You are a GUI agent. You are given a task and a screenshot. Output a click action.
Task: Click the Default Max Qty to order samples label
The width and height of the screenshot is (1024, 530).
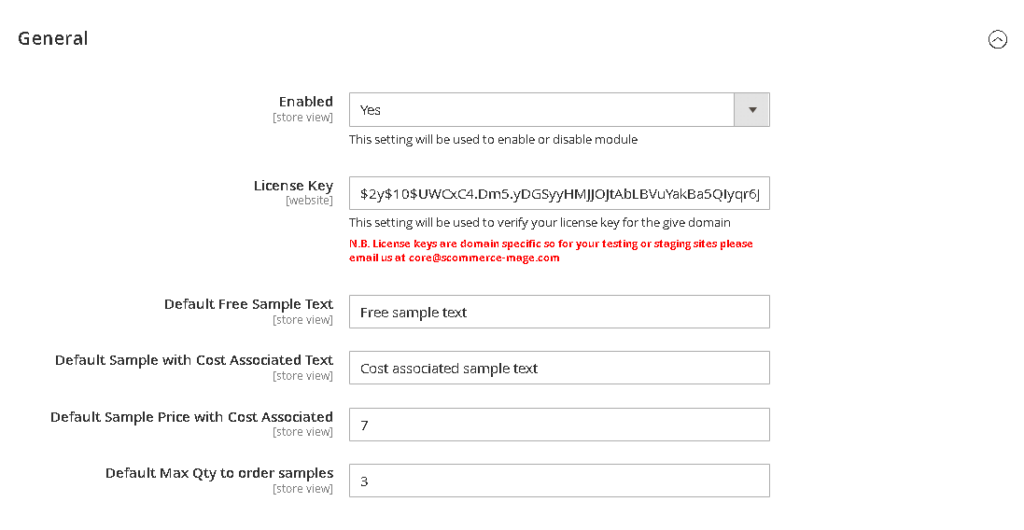pos(219,473)
